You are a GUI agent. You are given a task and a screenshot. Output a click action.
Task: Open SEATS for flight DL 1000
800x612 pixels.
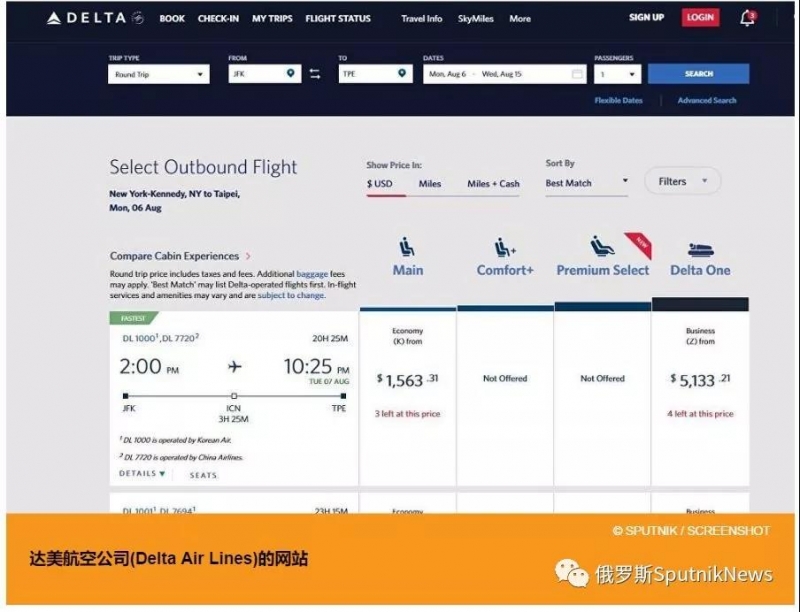click(x=204, y=475)
